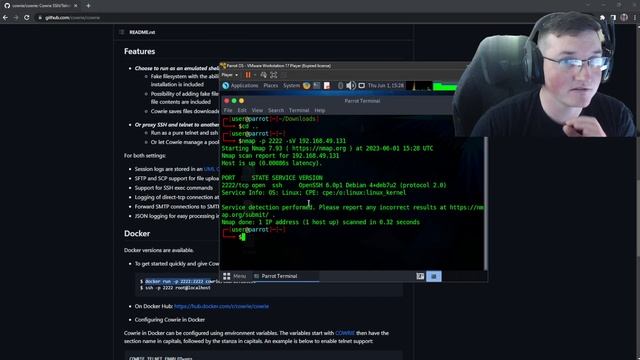Reload the GitHub page

[x=27, y=18]
